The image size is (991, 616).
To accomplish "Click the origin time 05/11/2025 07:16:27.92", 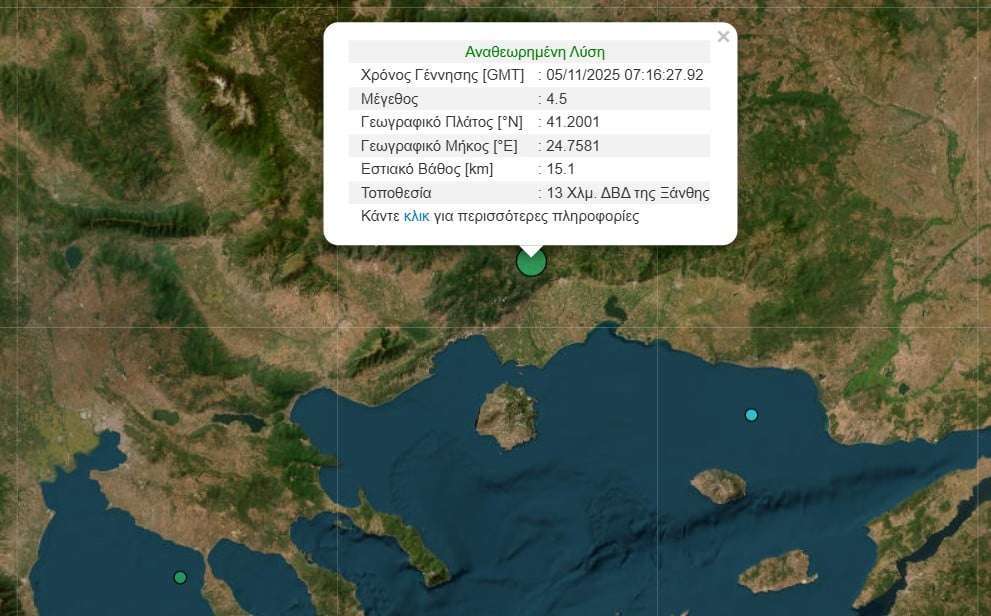I will pyautogui.click(x=624, y=75).
